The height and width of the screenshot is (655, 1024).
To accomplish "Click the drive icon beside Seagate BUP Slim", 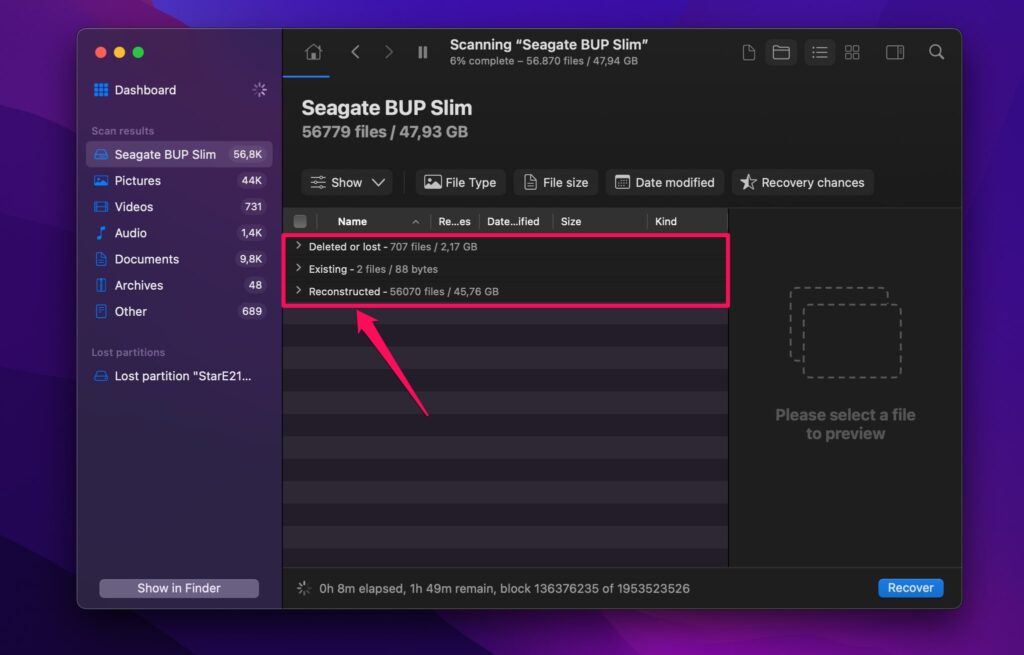I will point(101,154).
